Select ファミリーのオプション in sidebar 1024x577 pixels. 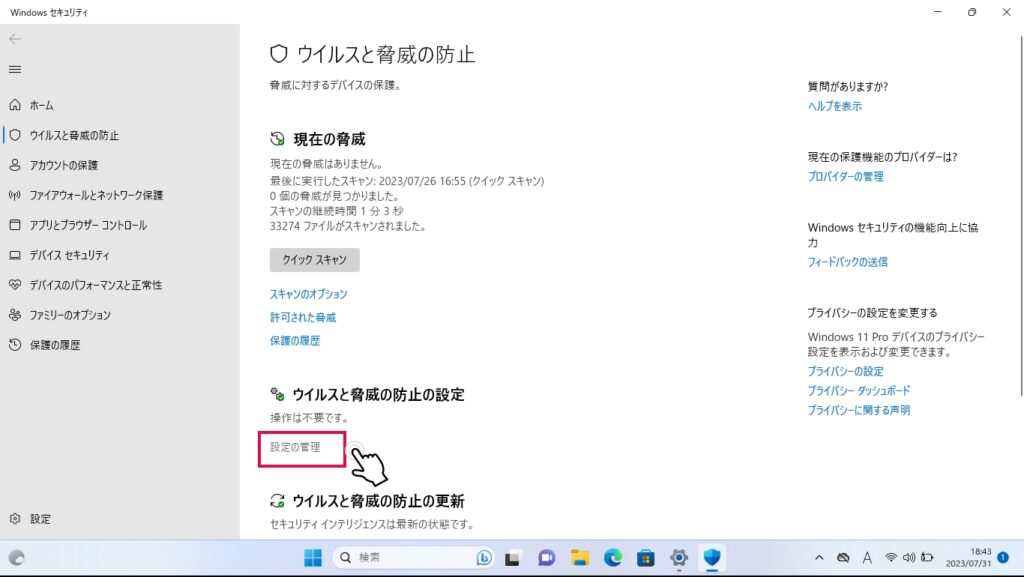(x=70, y=315)
